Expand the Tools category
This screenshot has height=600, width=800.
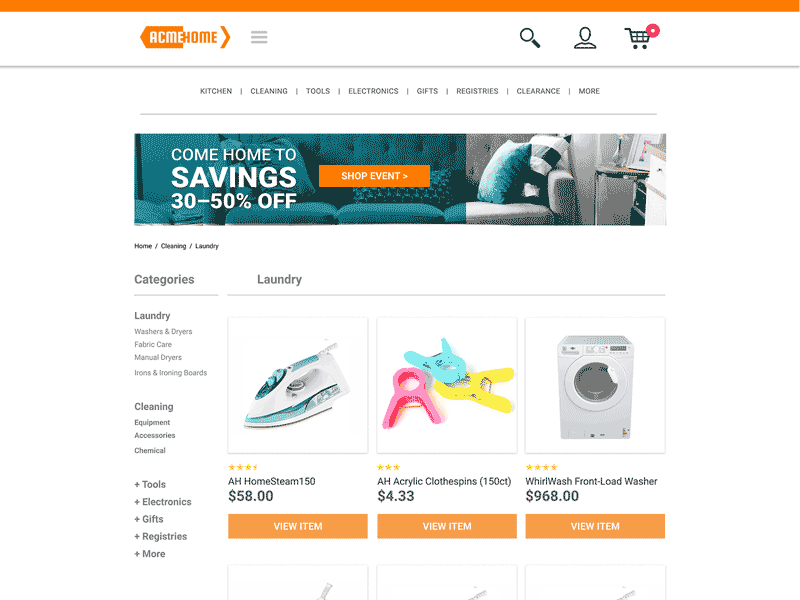150,484
